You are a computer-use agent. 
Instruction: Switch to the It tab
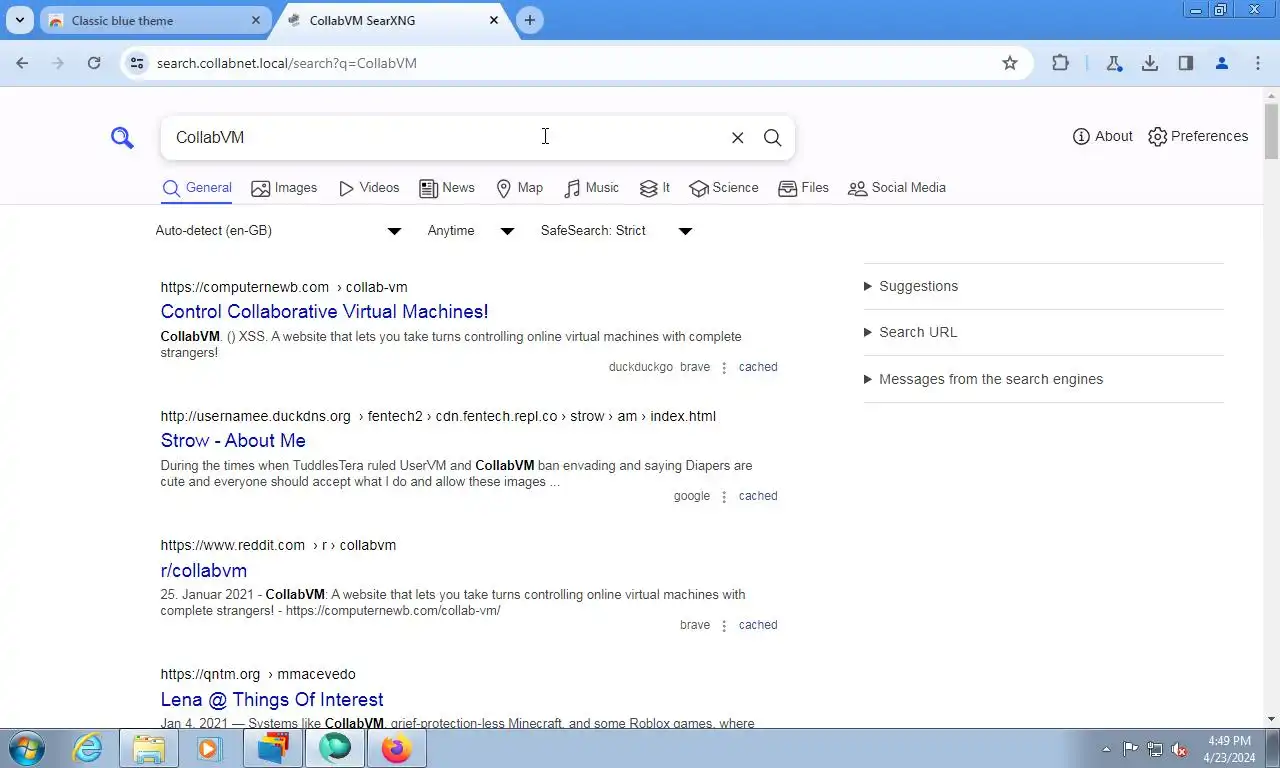(655, 188)
